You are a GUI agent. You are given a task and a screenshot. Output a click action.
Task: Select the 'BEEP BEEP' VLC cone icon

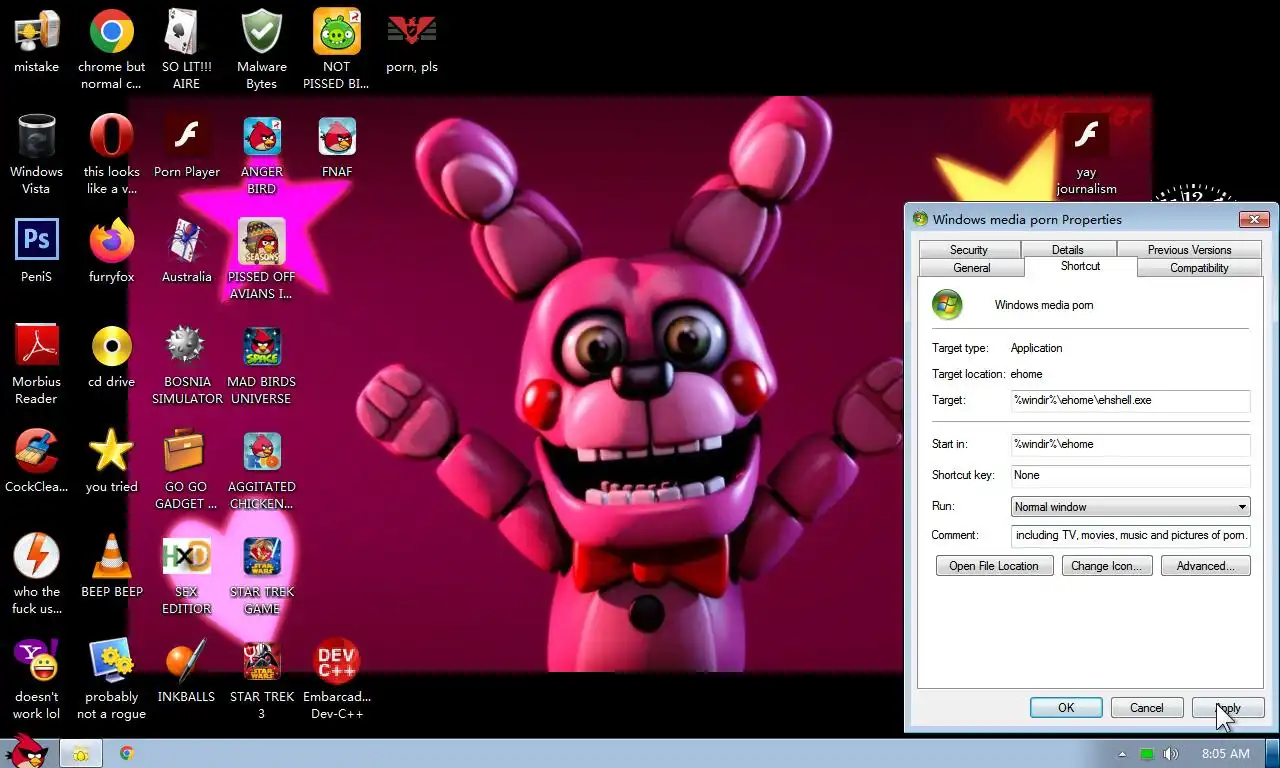click(x=112, y=565)
